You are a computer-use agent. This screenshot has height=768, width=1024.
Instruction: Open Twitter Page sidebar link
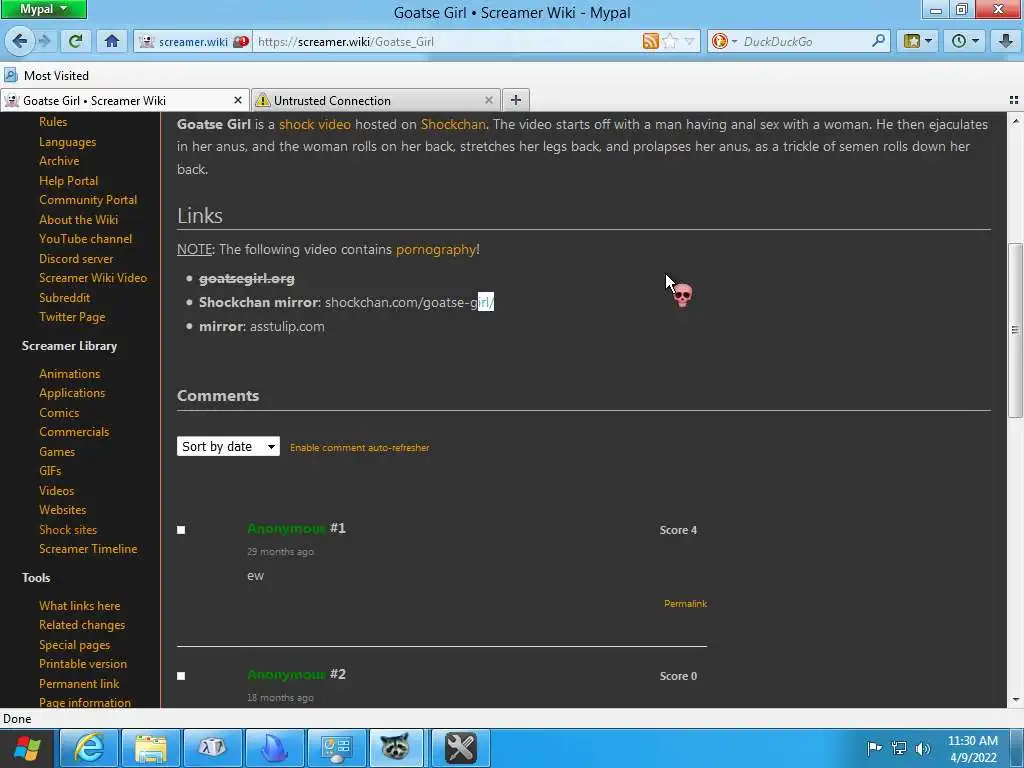pyautogui.click(x=72, y=317)
